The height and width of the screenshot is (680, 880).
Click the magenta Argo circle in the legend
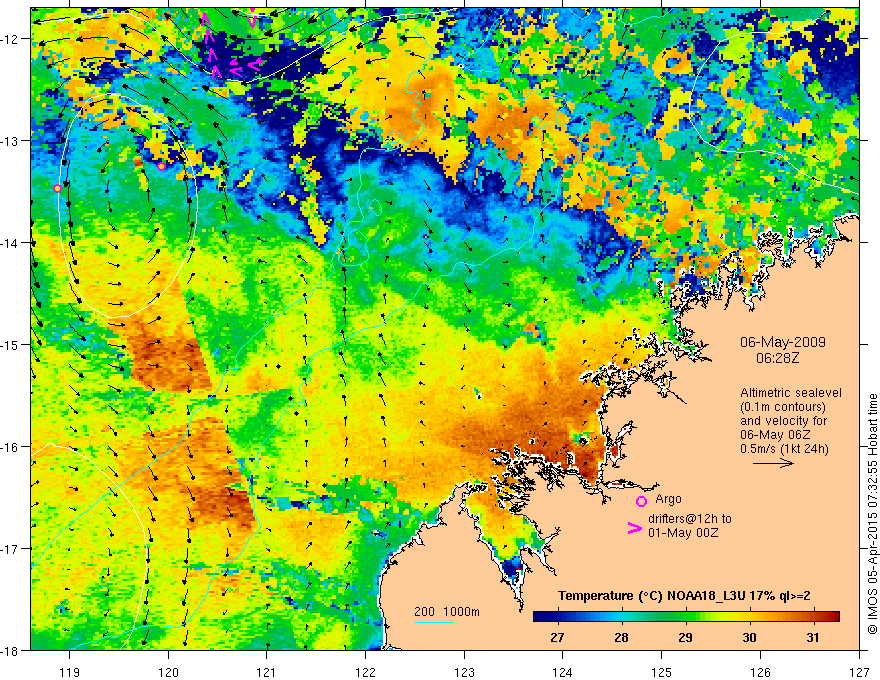(x=641, y=501)
